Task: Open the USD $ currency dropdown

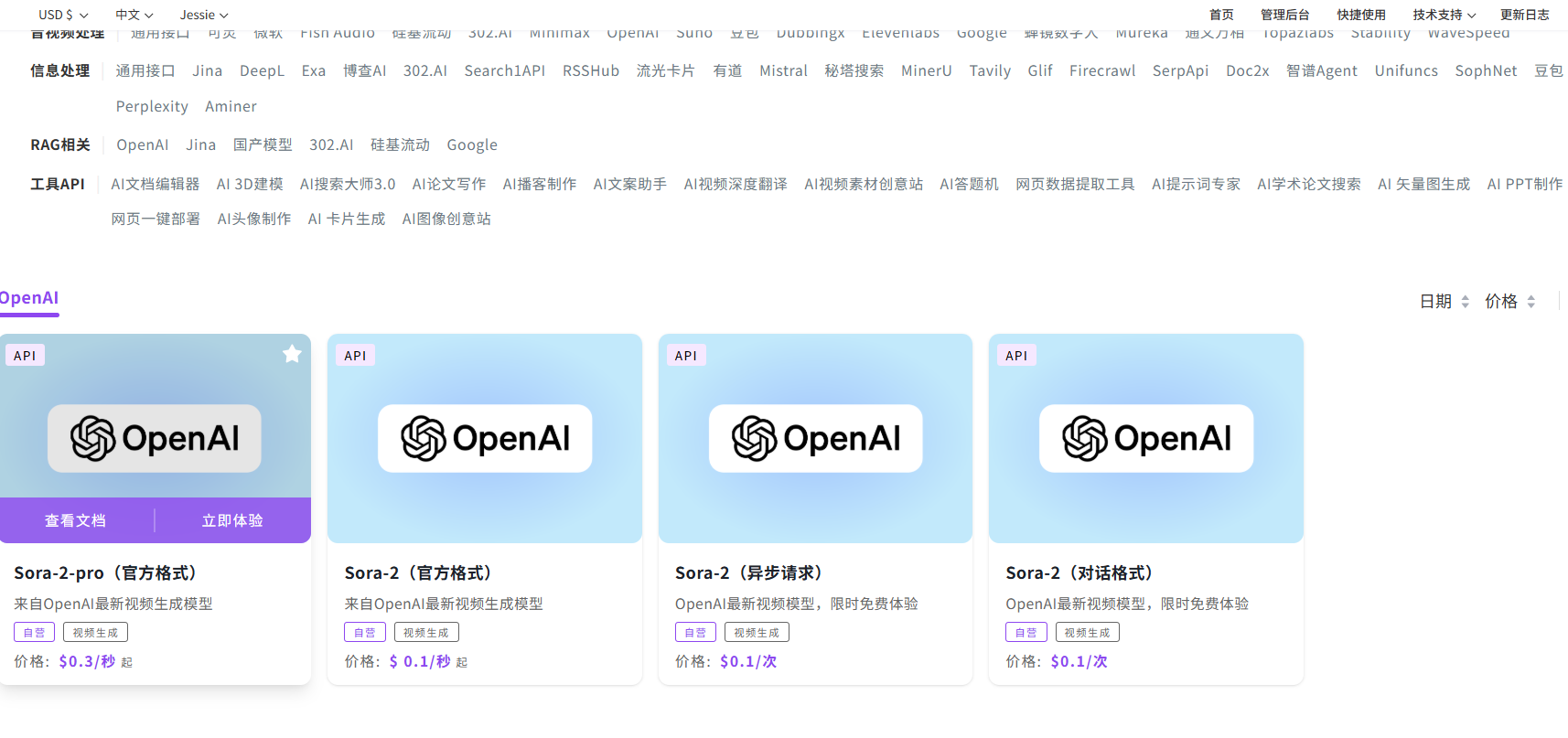Action: coord(63,15)
